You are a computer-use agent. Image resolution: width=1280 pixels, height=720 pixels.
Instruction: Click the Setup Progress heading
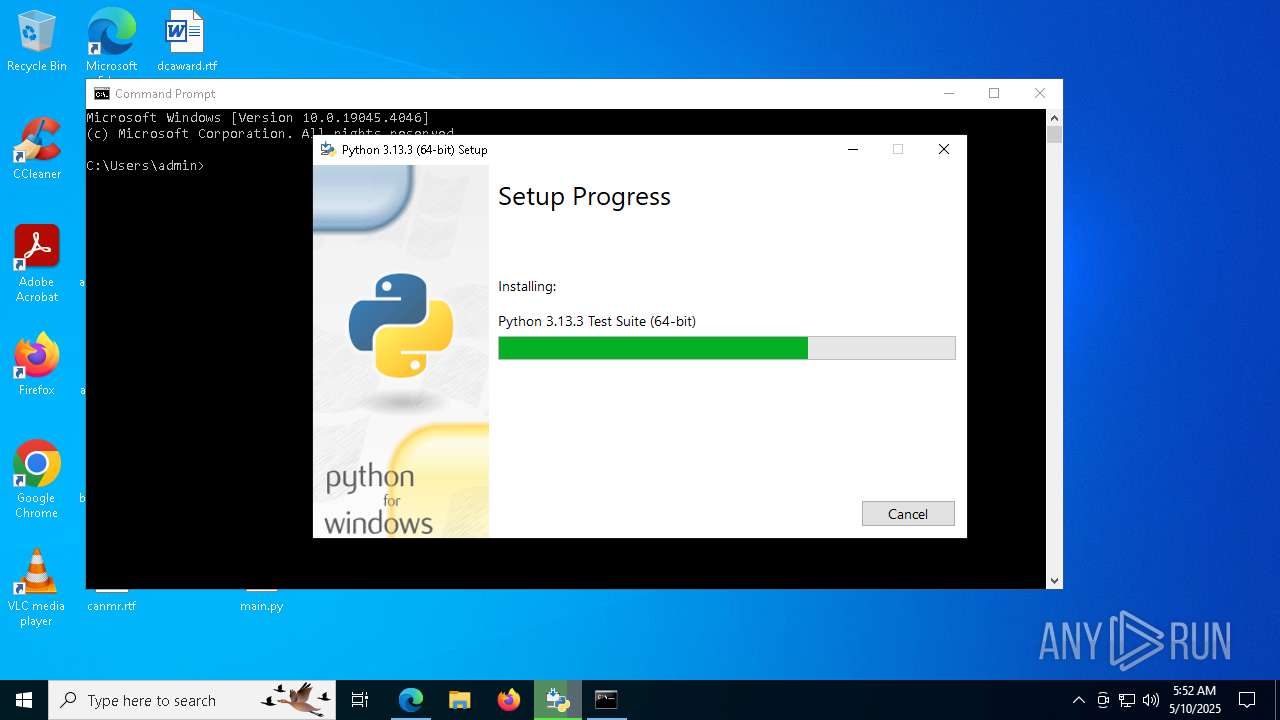point(584,196)
